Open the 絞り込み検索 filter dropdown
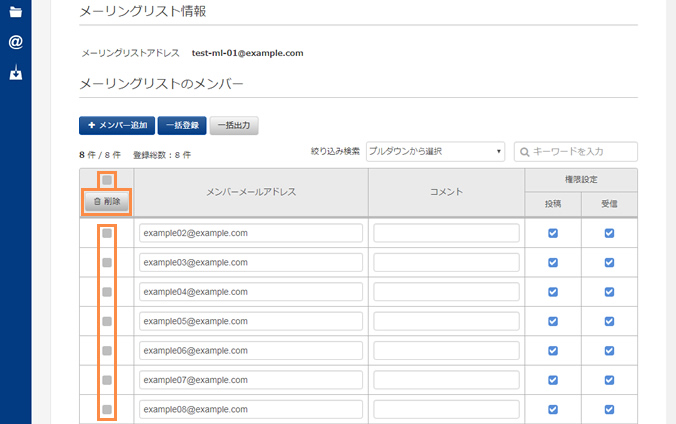Viewport: 676px width, 424px height. (435, 151)
